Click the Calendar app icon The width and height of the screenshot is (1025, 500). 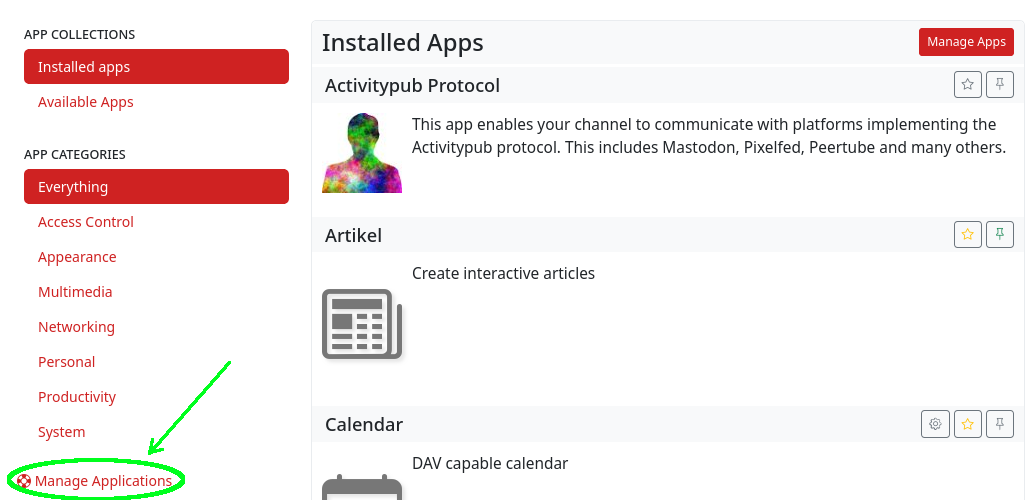click(362, 487)
